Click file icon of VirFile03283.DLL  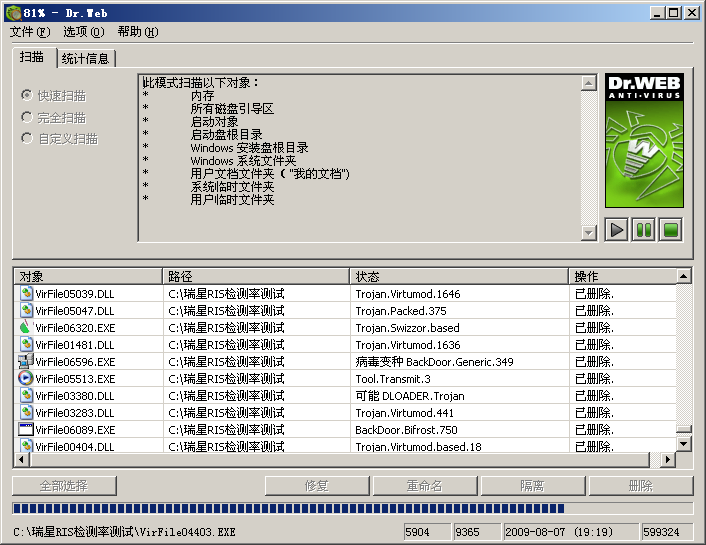[x=26, y=413]
